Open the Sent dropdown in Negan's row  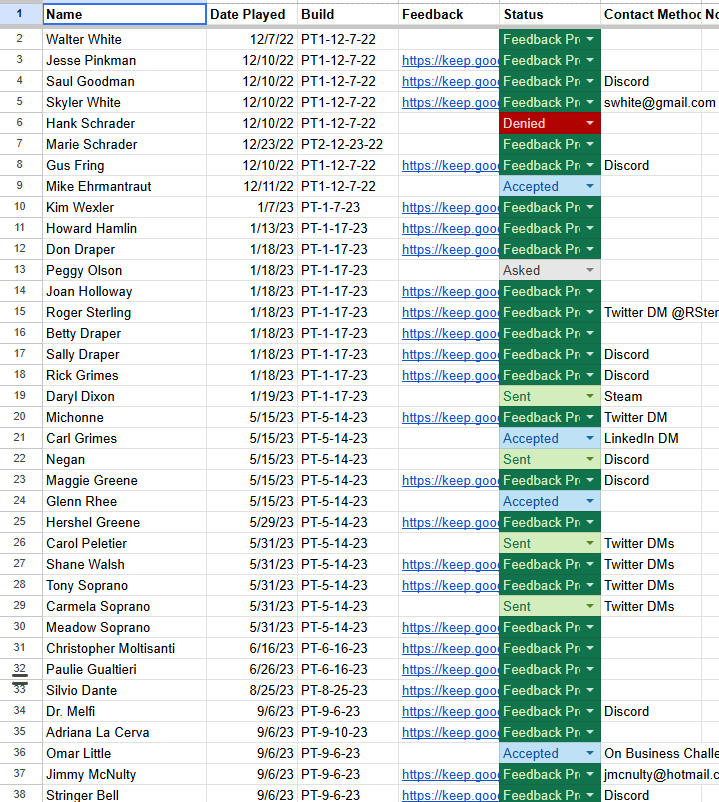pos(590,459)
